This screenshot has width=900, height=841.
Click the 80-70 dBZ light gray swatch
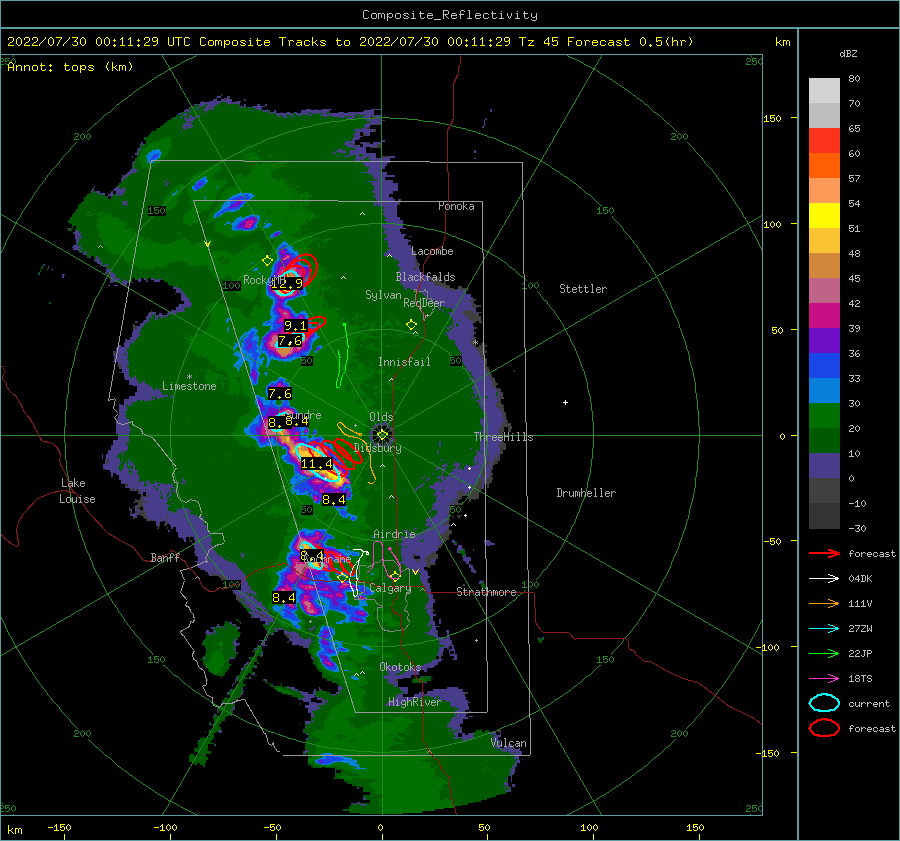click(824, 91)
